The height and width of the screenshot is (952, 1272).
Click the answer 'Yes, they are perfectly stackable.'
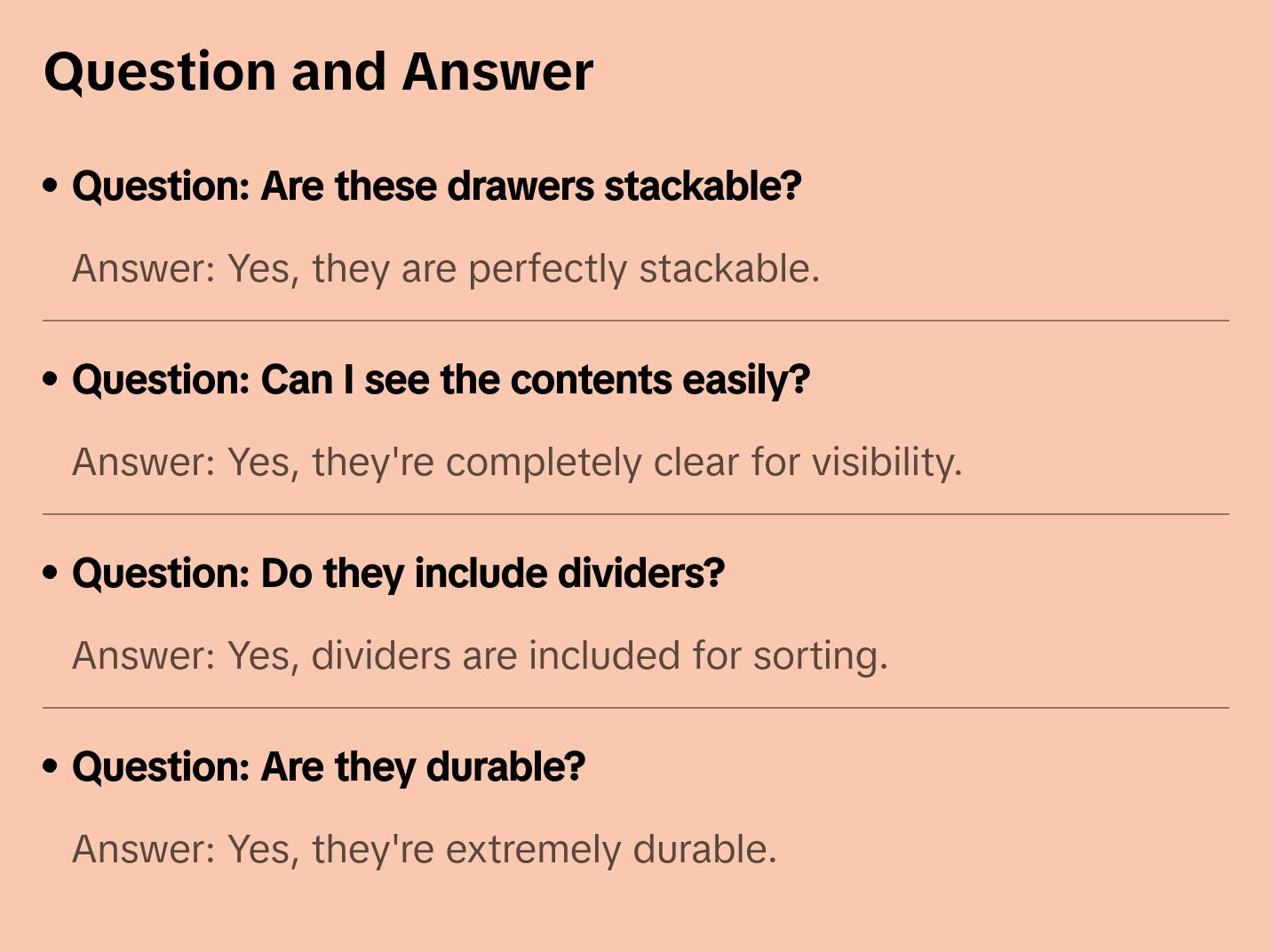445,269
